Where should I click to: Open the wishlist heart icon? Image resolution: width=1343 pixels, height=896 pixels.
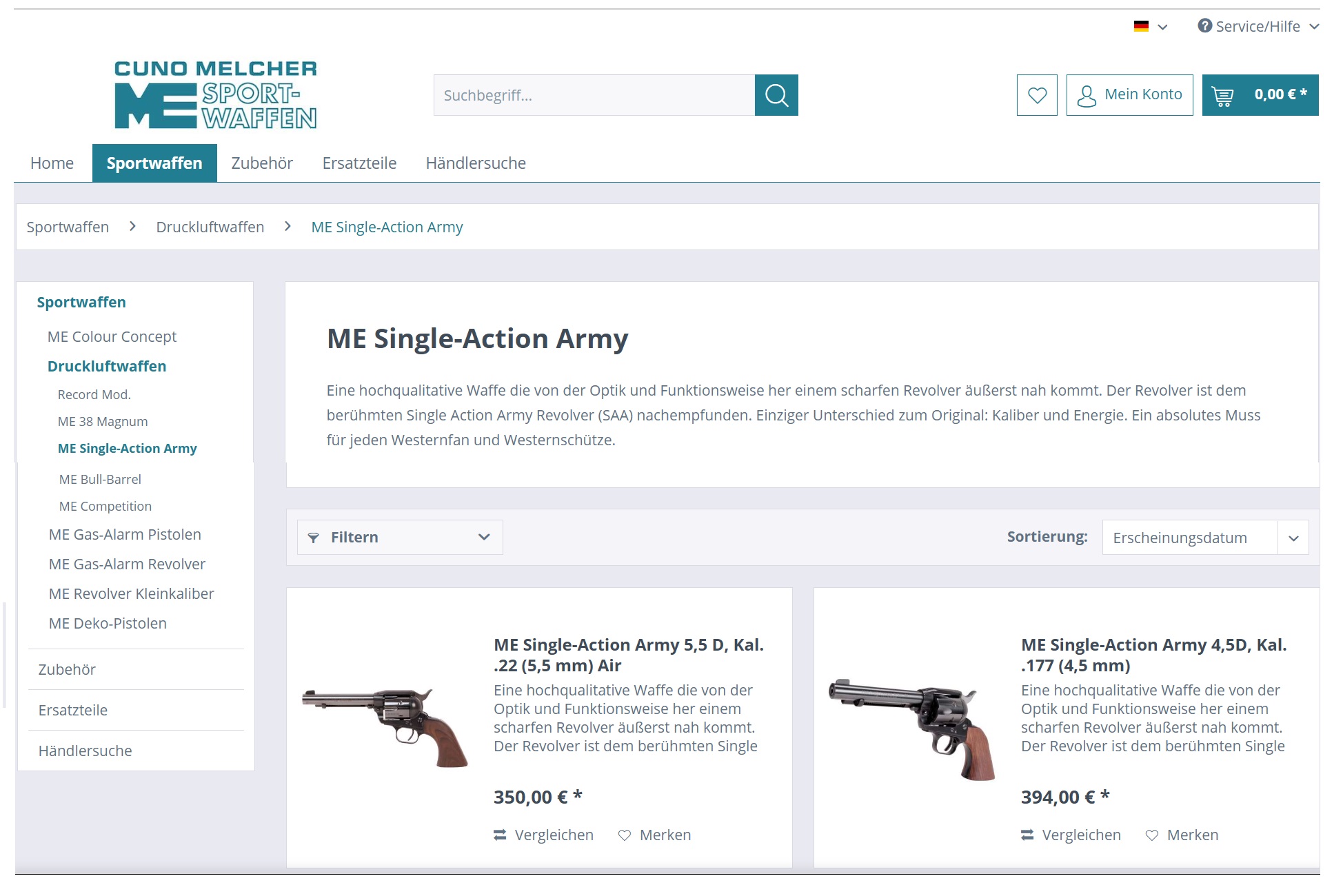[1037, 95]
